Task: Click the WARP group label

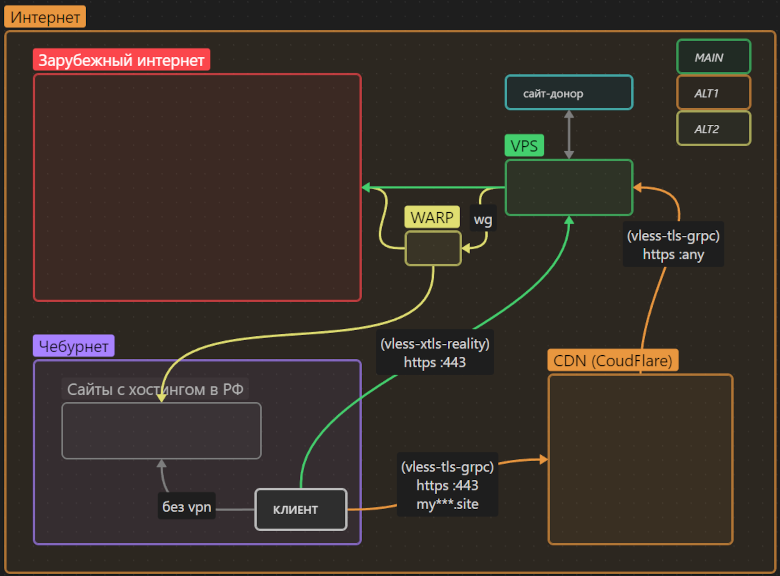Action: [432, 217]
